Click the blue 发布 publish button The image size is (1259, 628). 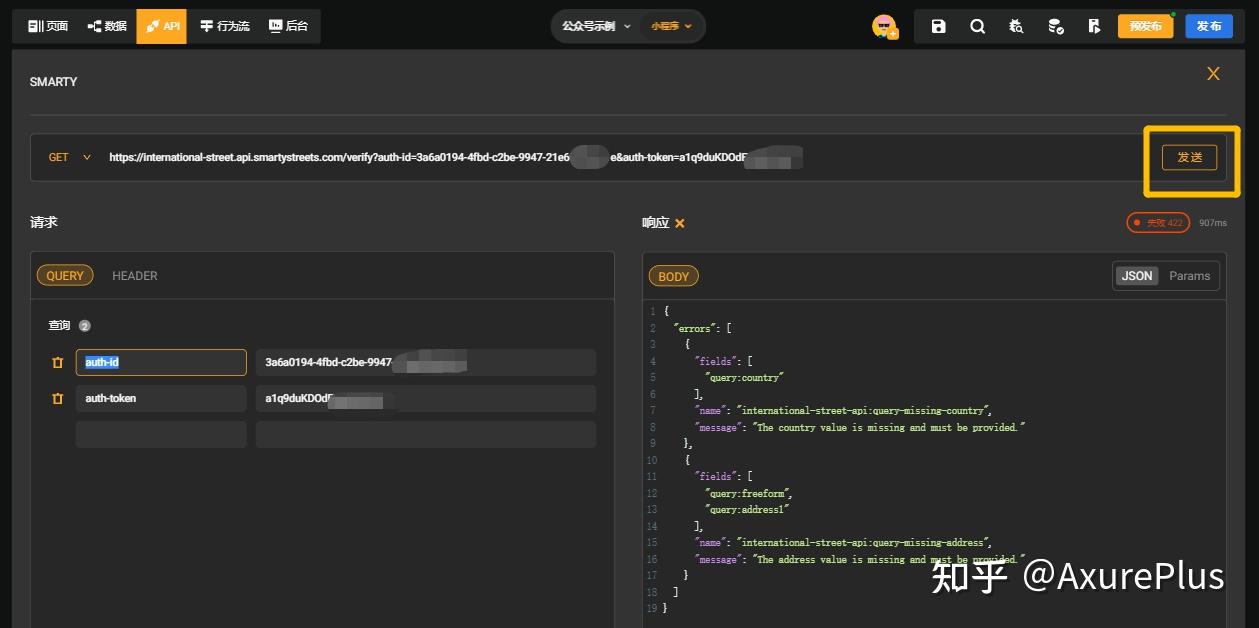(1208, 26)
